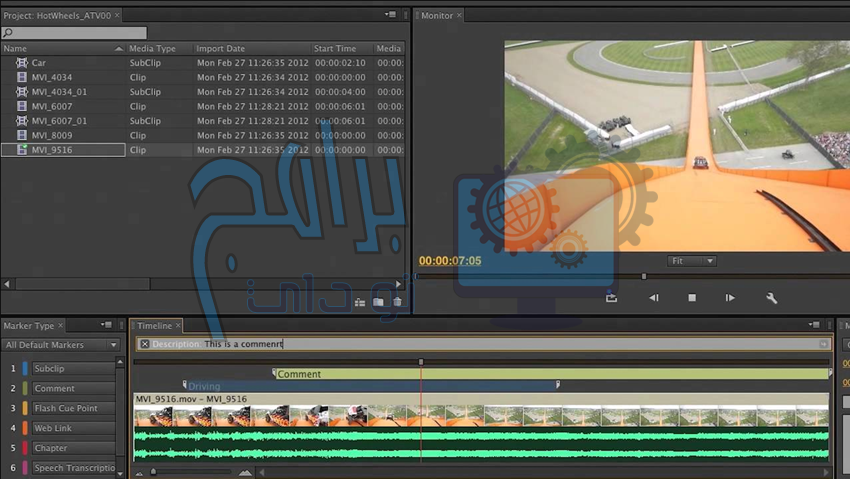850x479 pixels.
Task: Click the Car subclip icon
Action: (22, 63)
